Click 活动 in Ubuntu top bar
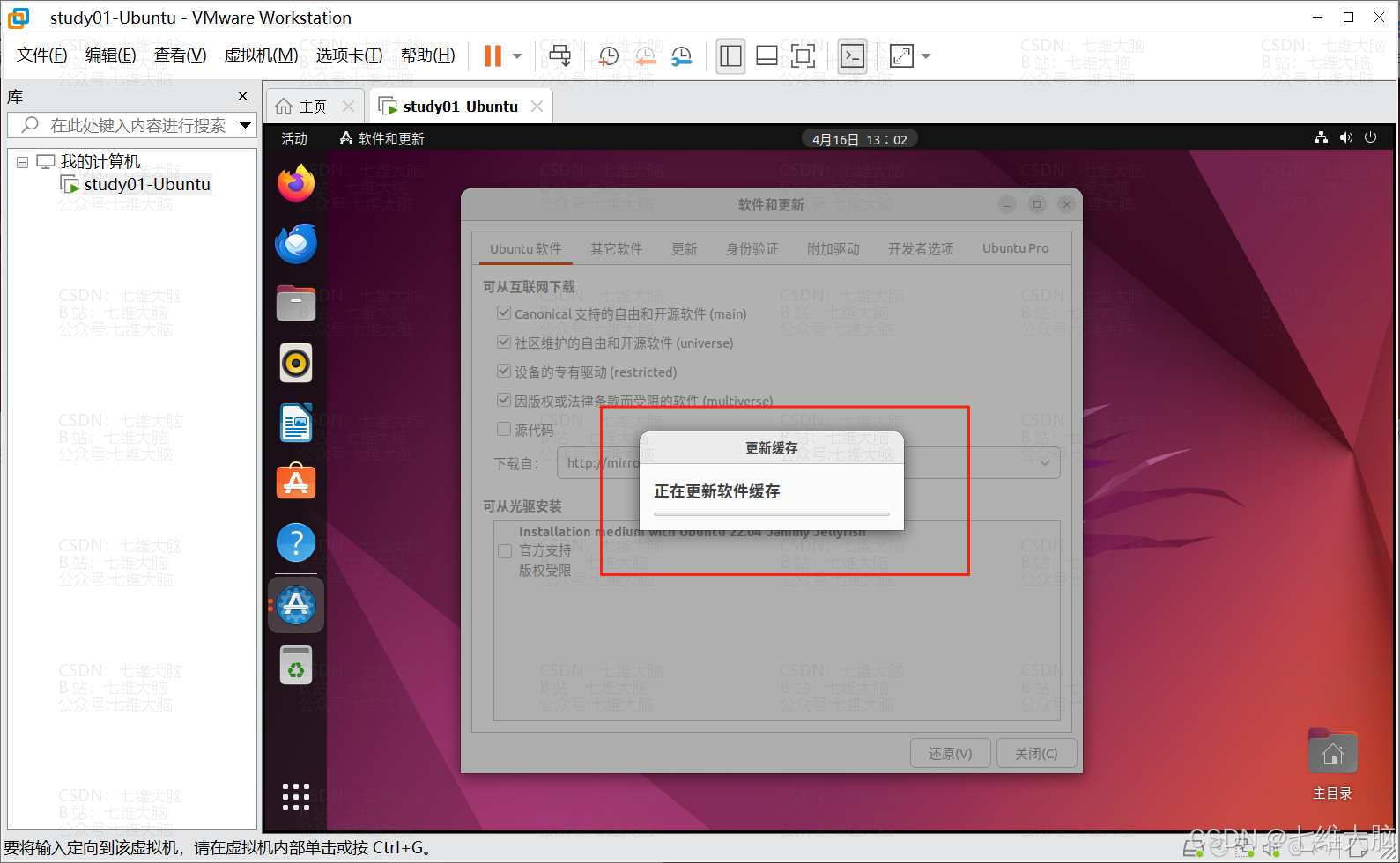This screenshot has height=863, width=1400. tap(294, 139)
